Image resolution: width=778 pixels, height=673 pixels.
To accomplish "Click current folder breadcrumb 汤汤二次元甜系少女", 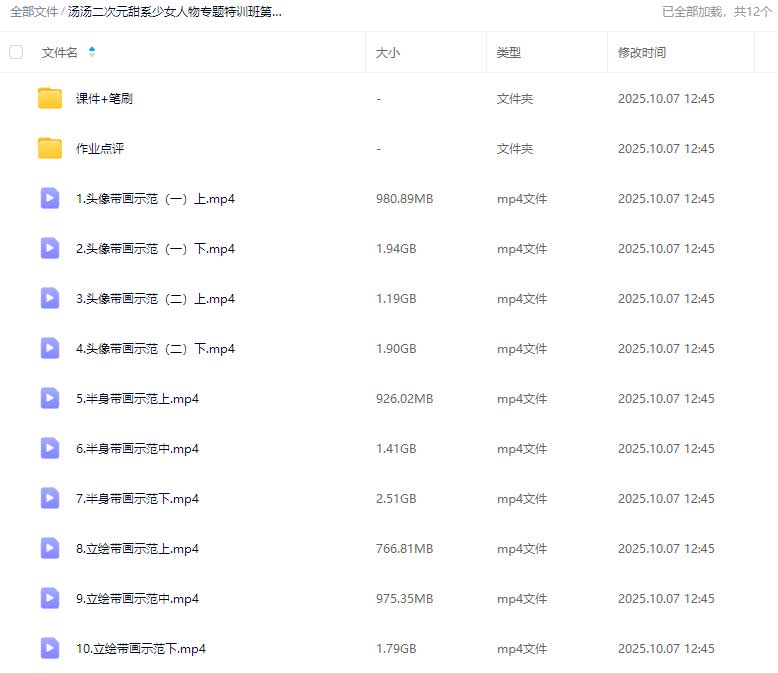I will [x=175, y=12].
